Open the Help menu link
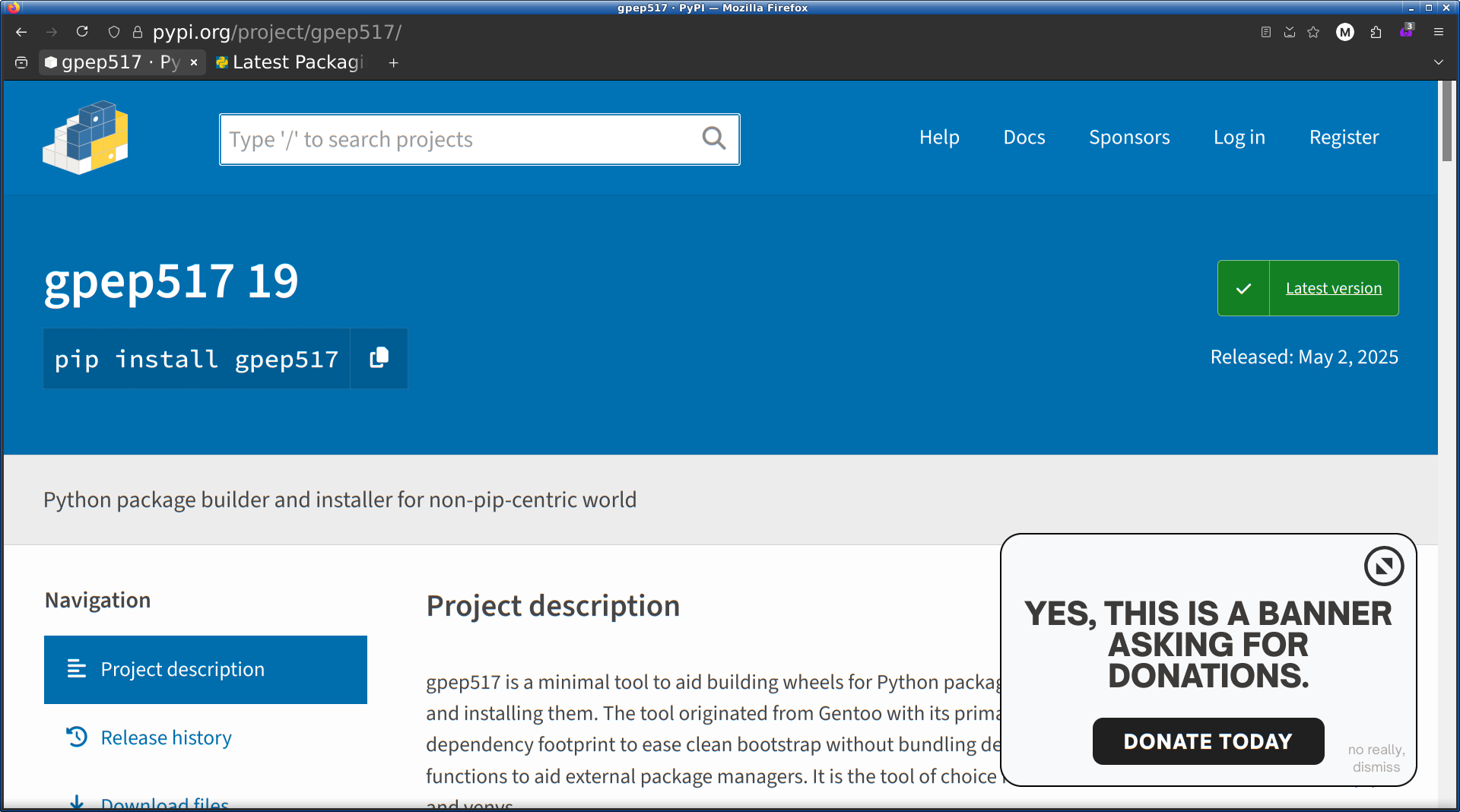Screen dimensions: 1460x812 (939, 138)
